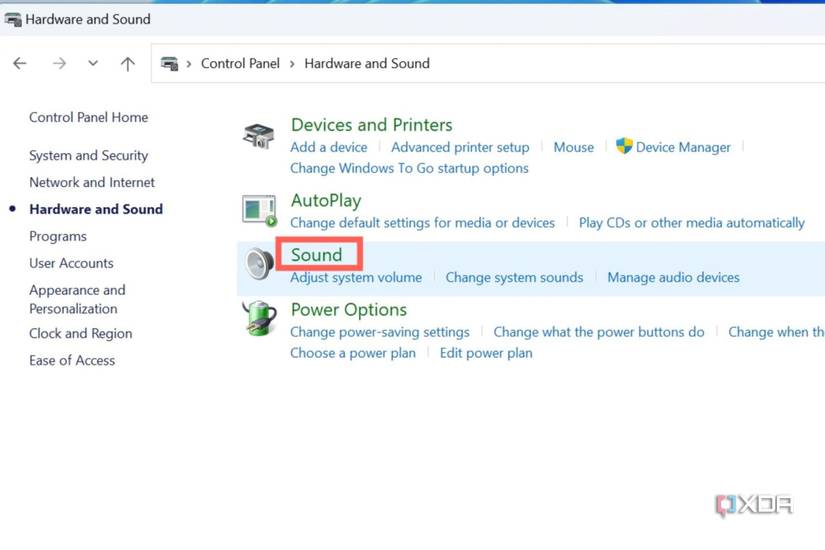
Task: Click the AutoPlay icon
Action: tap(259, 211)
